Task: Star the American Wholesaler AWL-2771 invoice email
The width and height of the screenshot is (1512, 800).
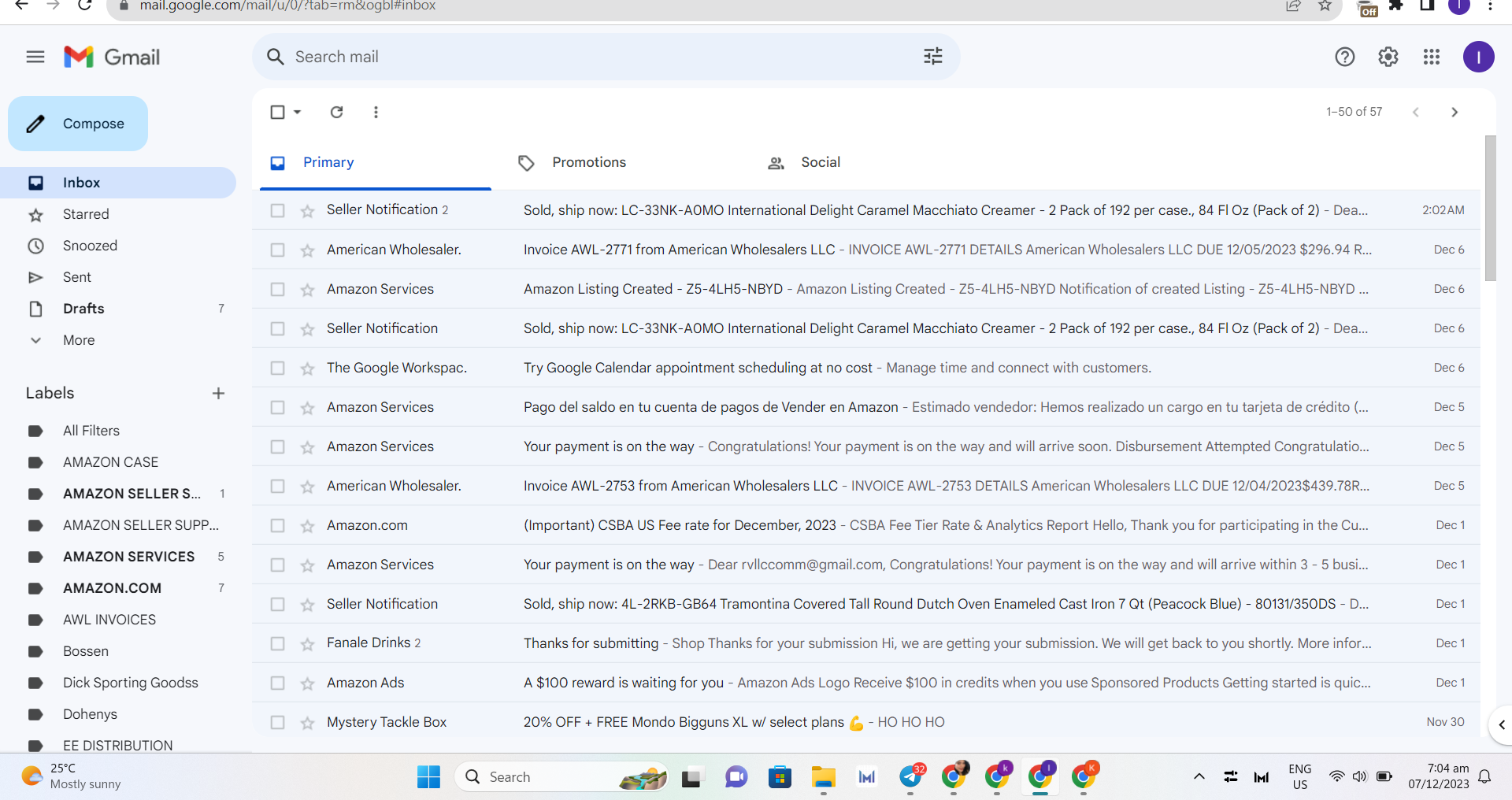Action: tap(307, 250)
